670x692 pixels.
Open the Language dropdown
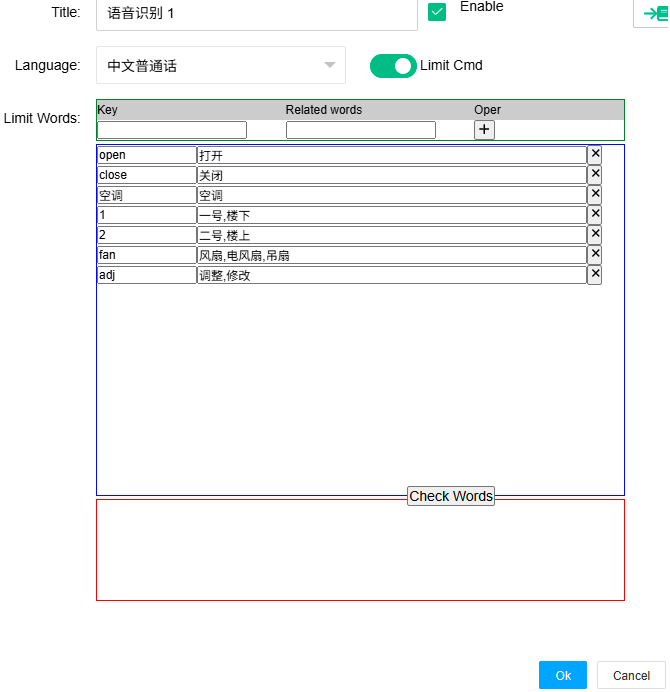click(x=221, y=65)
